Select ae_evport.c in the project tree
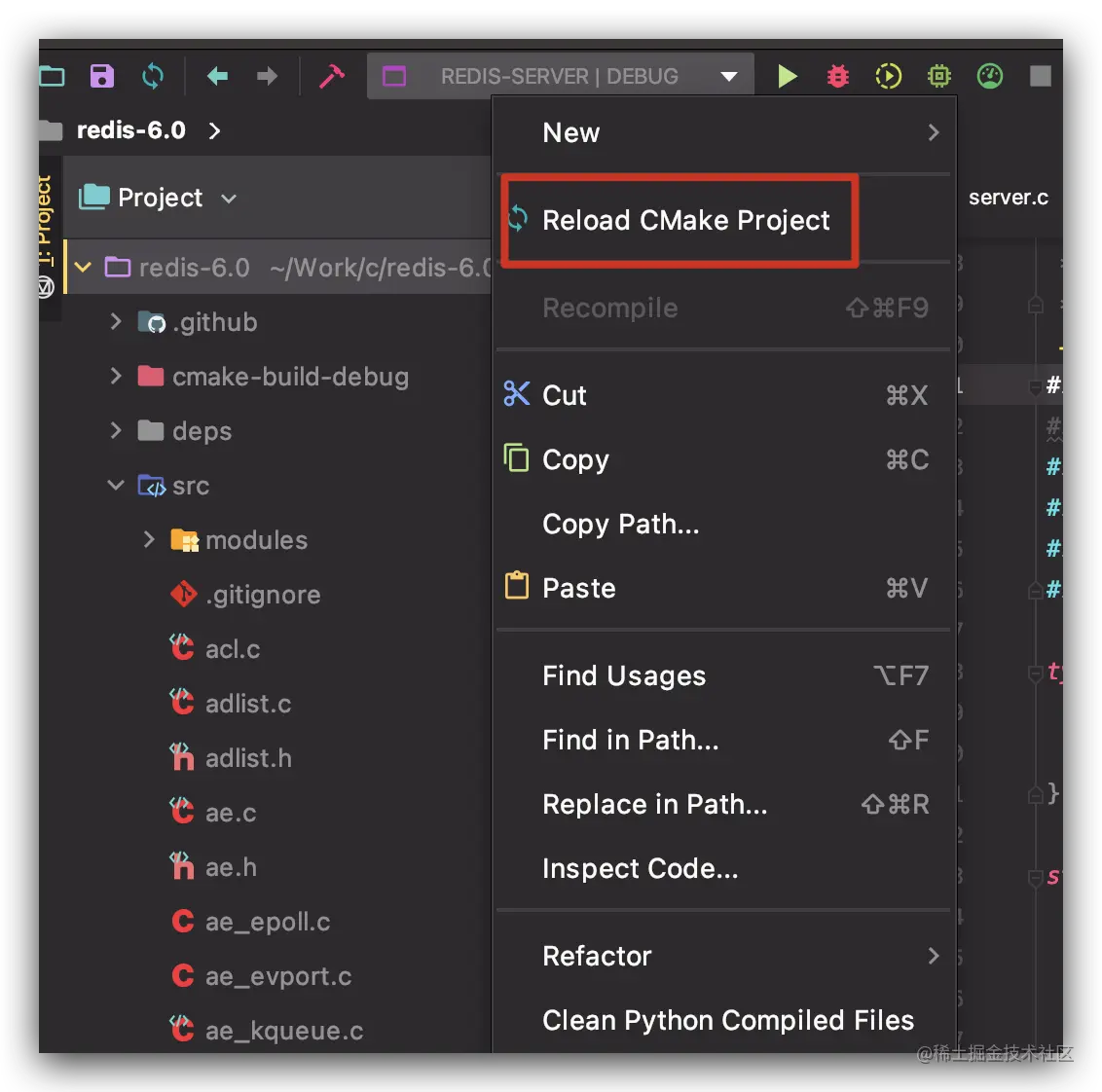 [x=277, y=976]
